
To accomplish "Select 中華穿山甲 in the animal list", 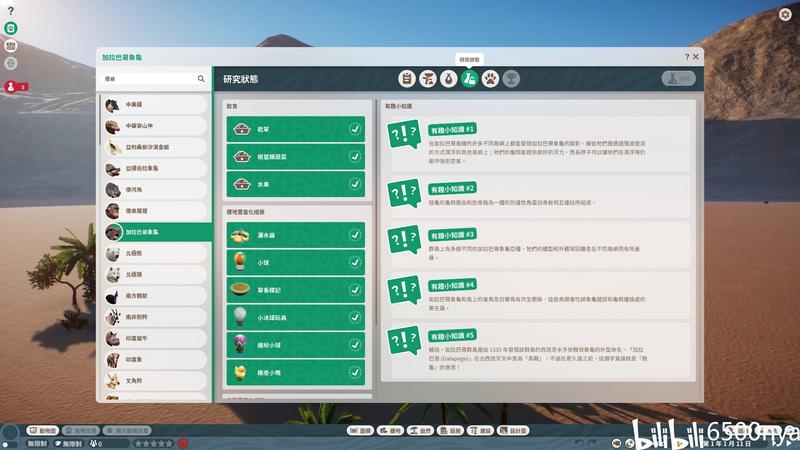I will [156, 126].
